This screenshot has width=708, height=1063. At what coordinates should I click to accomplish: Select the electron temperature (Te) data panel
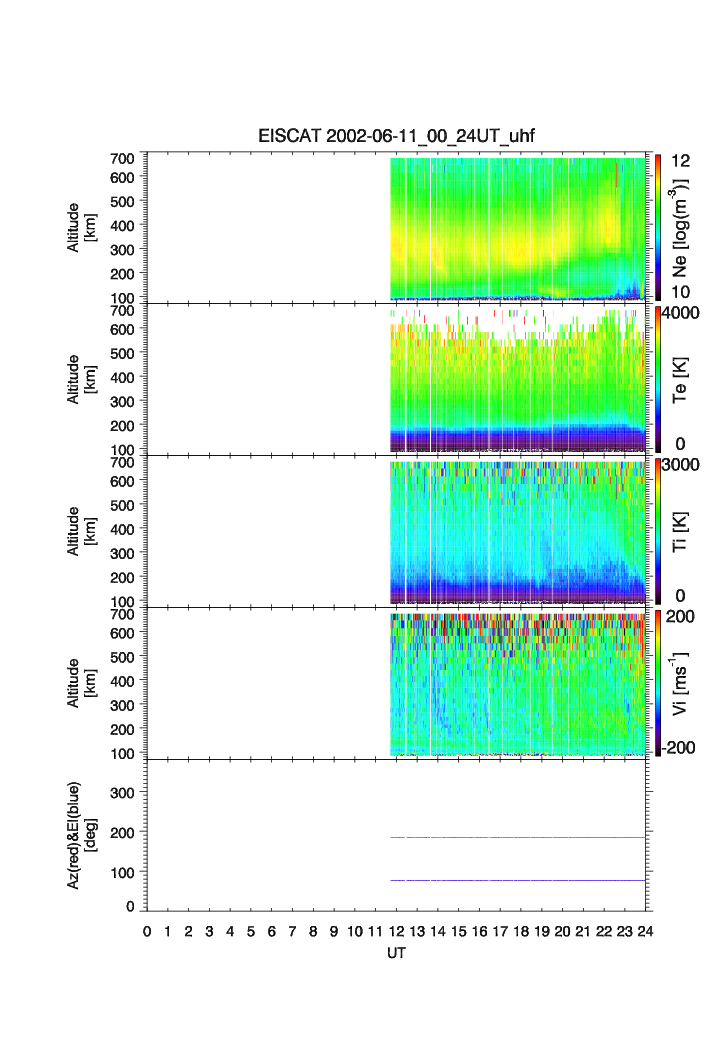[x=517, y=380]
